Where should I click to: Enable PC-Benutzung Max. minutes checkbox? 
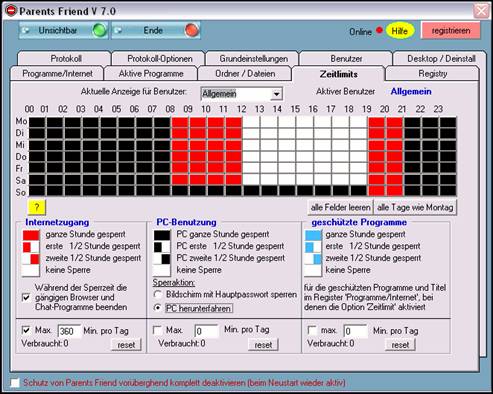(157, 330)
